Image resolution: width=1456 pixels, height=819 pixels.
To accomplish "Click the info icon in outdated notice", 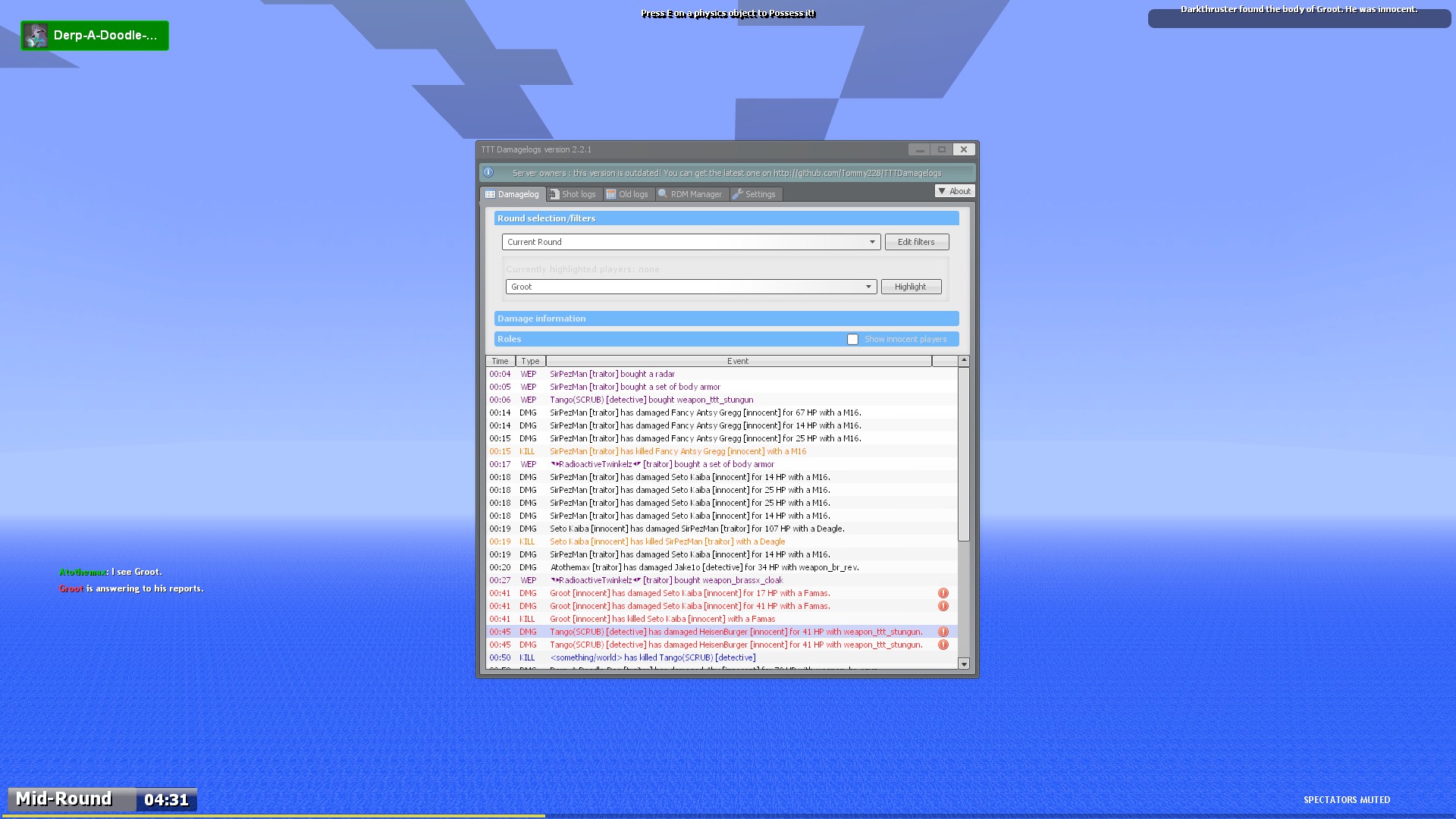I will [488, 173].
